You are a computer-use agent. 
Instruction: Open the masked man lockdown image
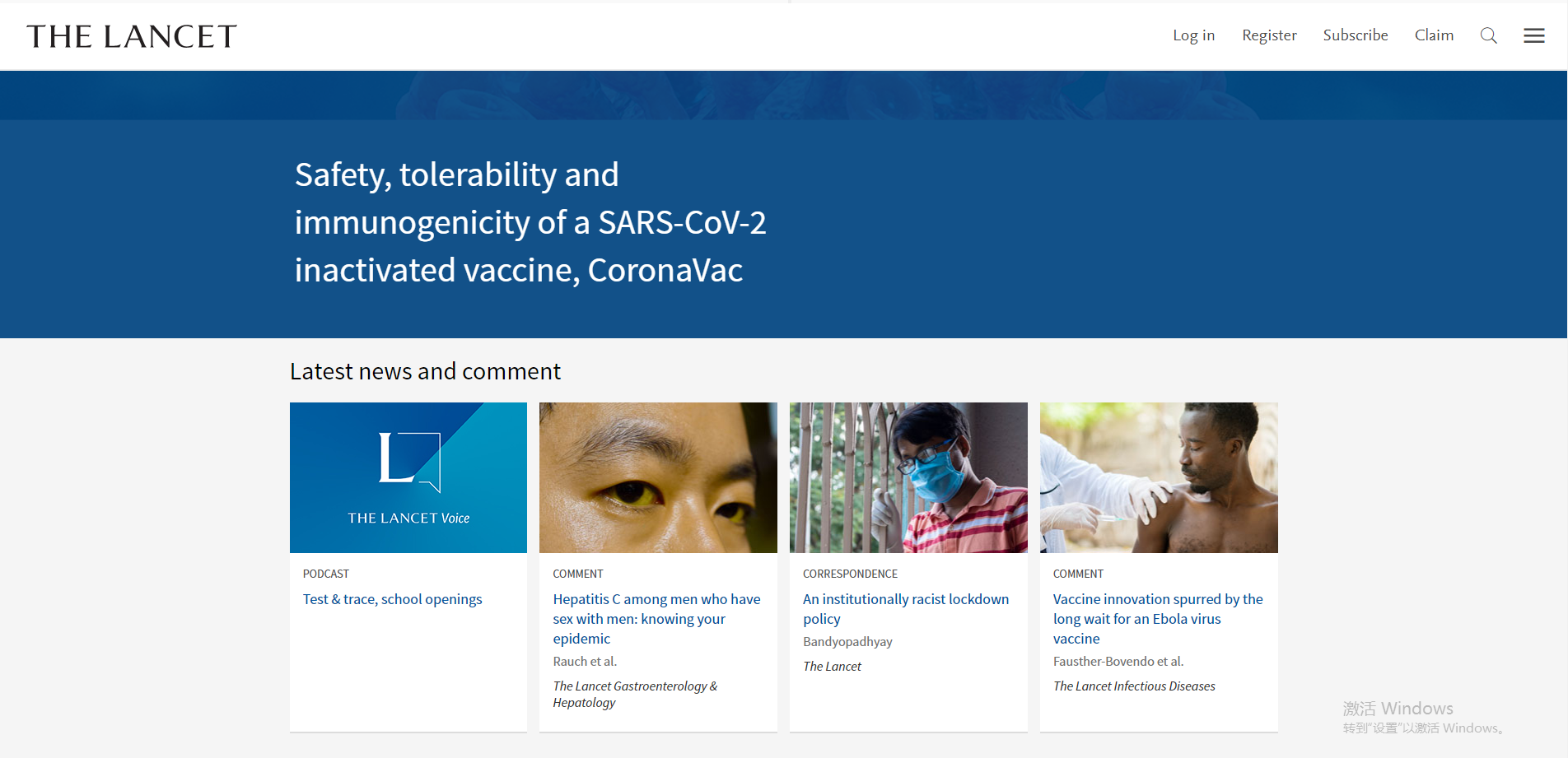(908, 477)
